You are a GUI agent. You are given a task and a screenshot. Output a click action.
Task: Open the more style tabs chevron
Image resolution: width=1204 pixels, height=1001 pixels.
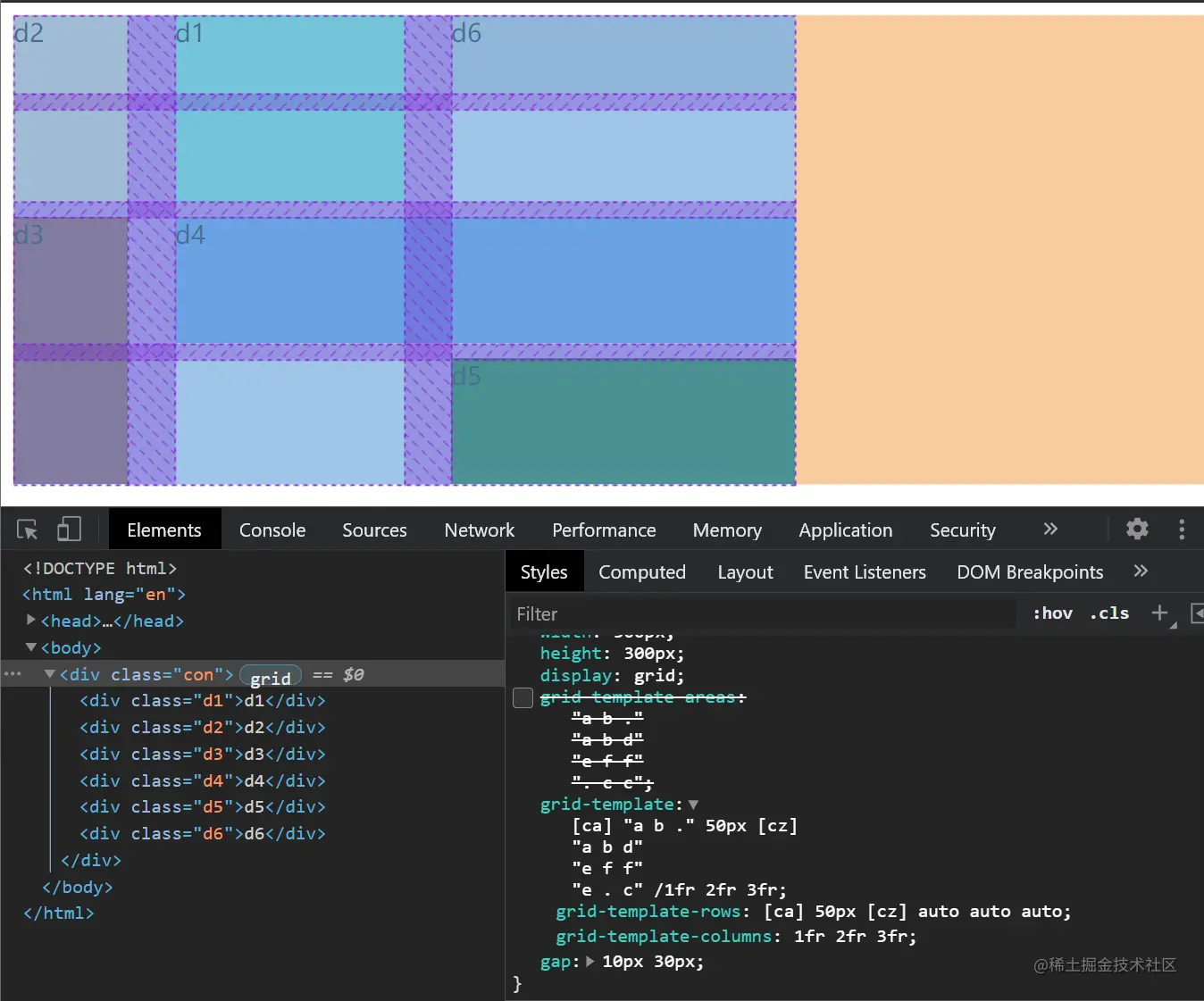[x=1141, y=571]
